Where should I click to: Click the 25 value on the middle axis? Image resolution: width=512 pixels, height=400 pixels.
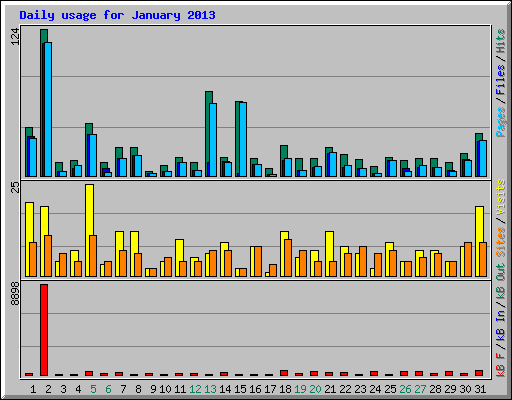coord(15,188)
